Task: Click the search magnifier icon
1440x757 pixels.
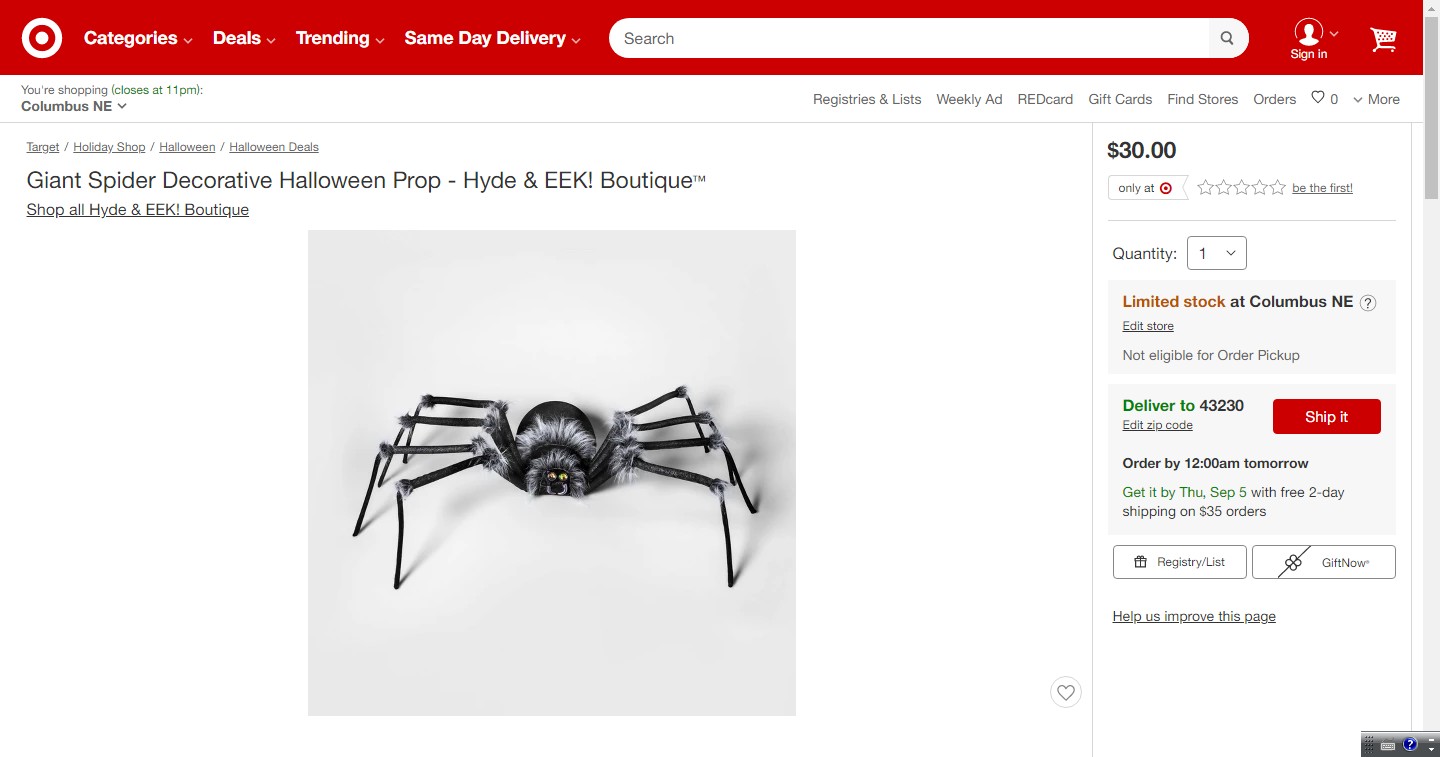Action: point(1227,39)
